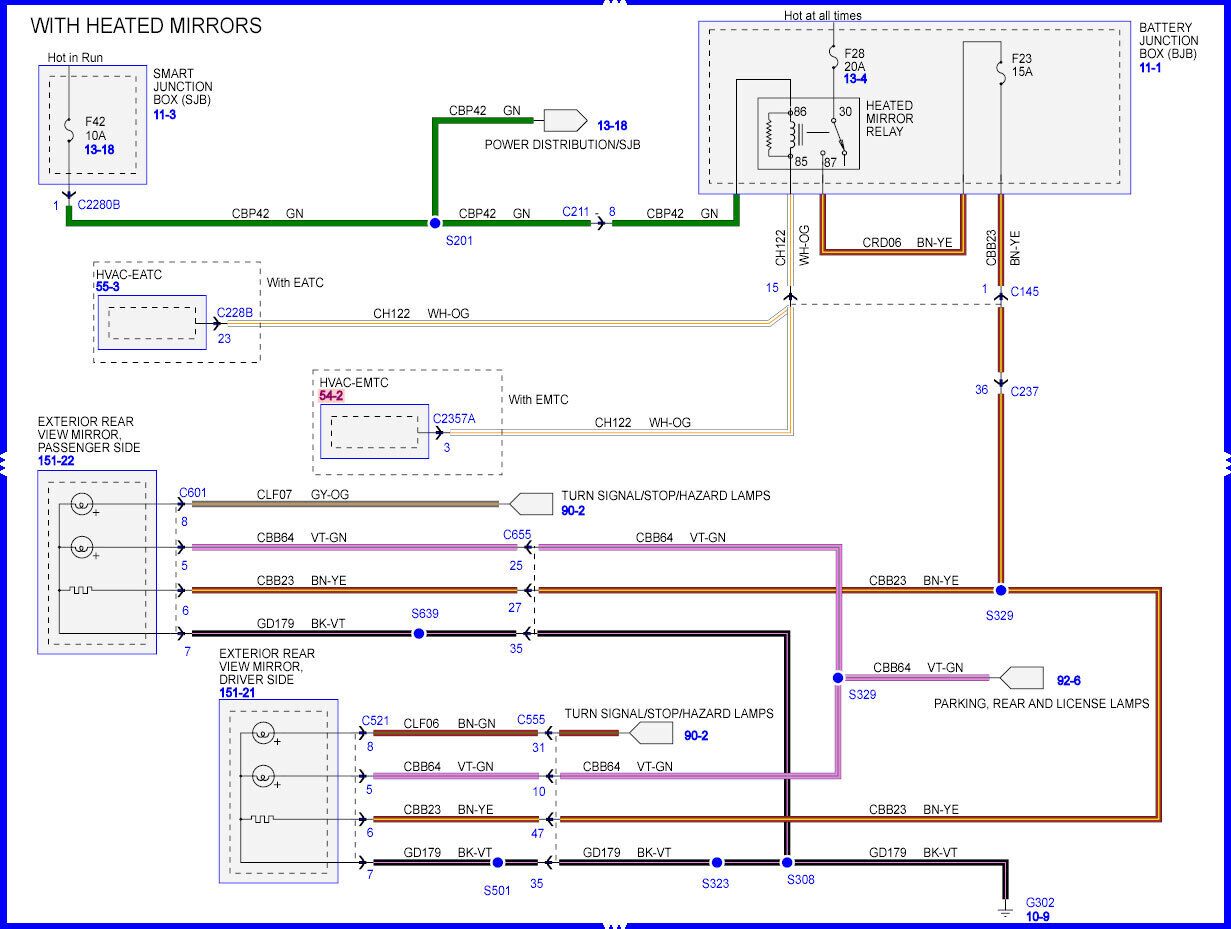Open the 10-9 ground reference link
The image size is (1231, 929).
coord(1037,915)
